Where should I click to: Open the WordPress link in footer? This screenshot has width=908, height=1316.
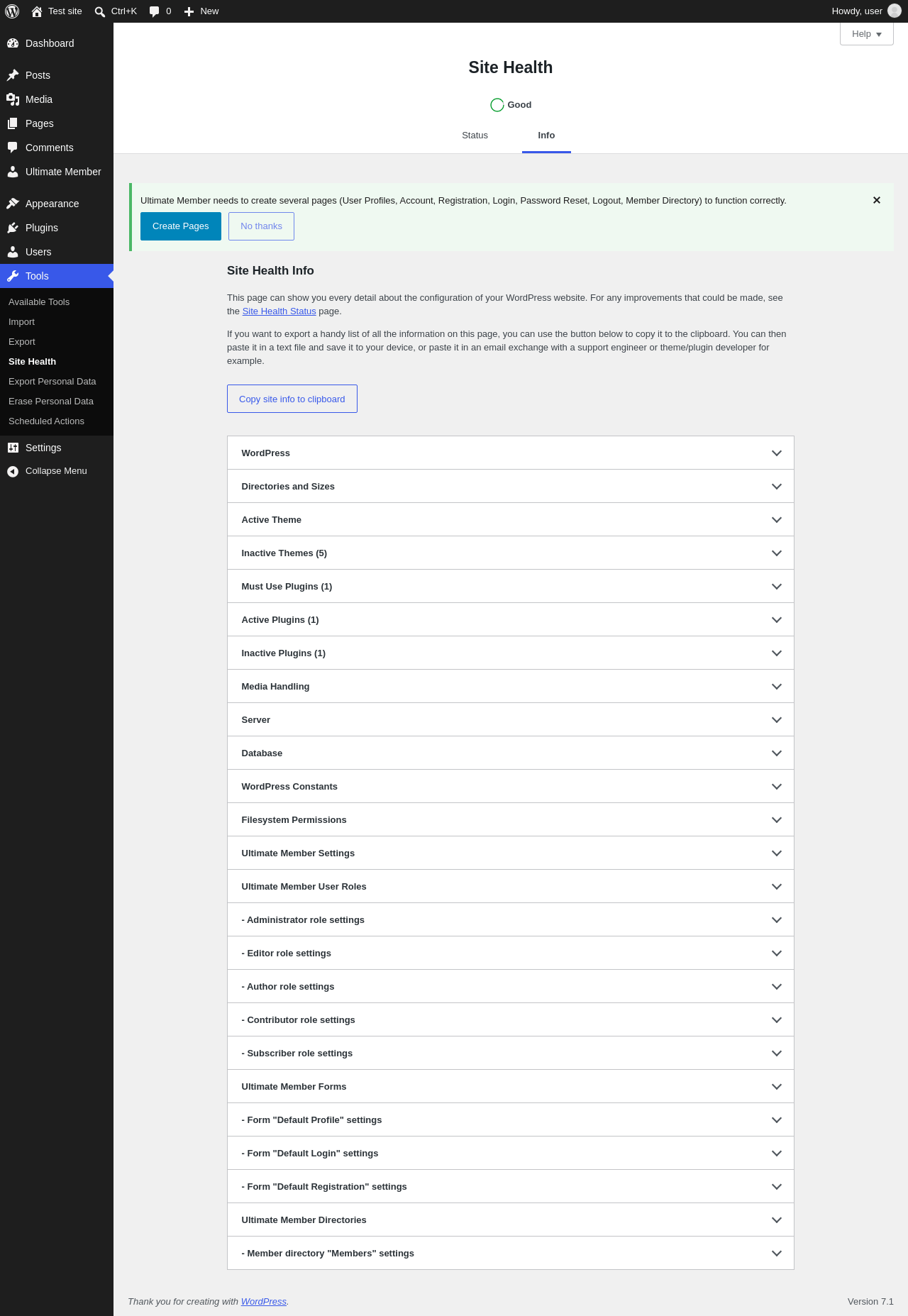coord(264,1302)
